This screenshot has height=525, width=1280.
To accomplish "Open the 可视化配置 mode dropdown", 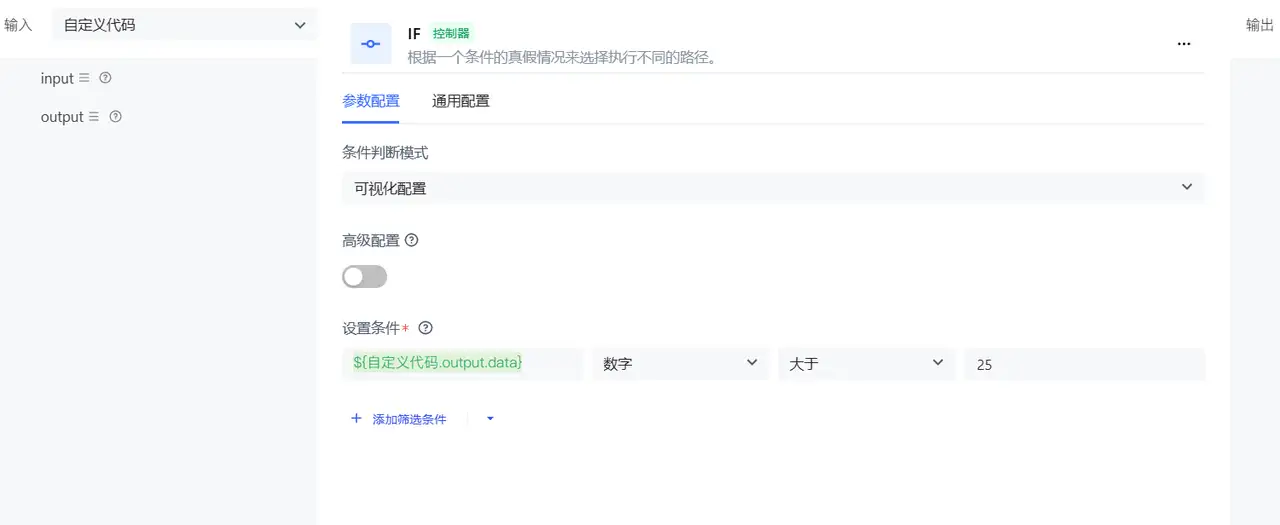I will 773,188.
